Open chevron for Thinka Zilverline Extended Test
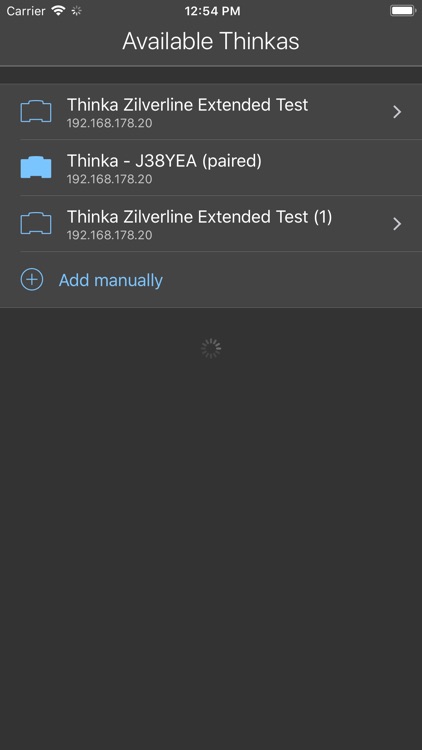 (x=397, y=112)
